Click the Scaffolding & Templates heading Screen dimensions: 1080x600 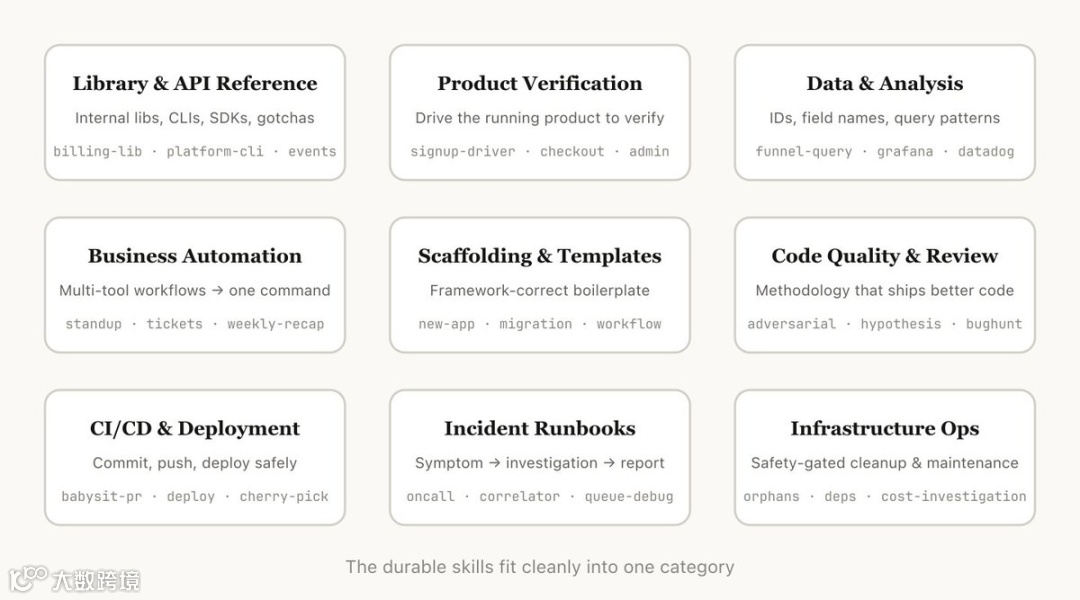point(540,256)
